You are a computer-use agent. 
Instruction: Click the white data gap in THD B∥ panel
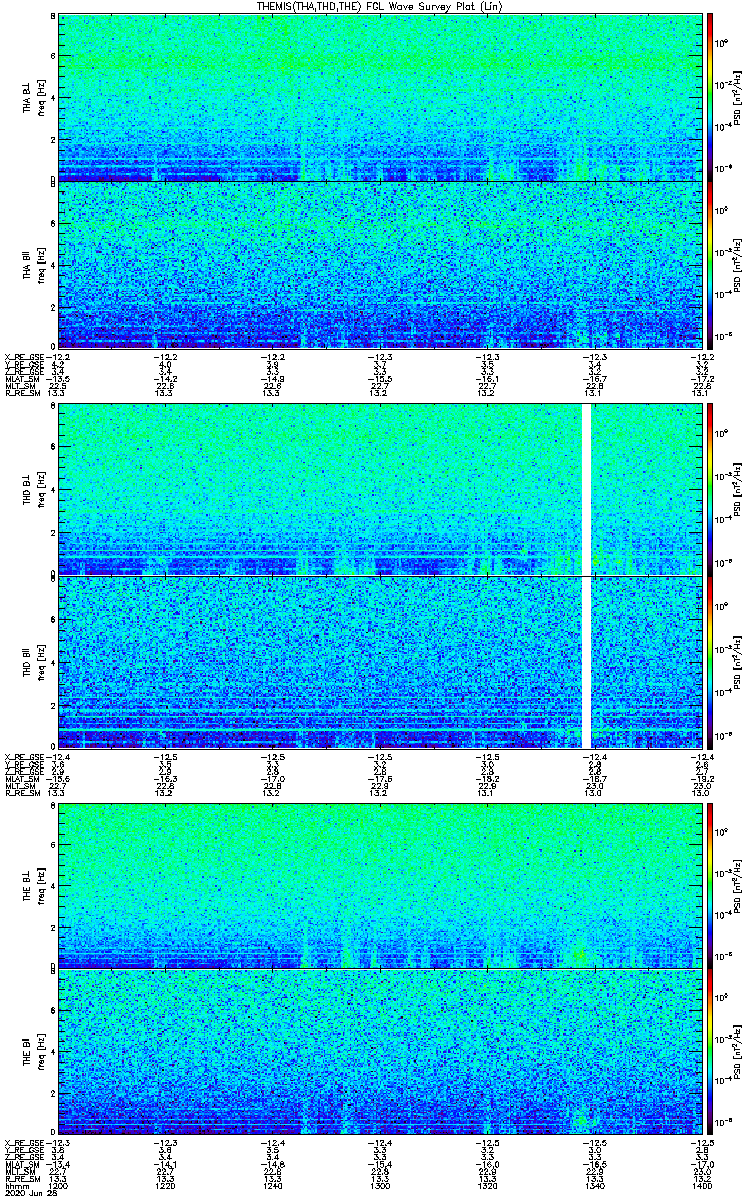point(587,662)
